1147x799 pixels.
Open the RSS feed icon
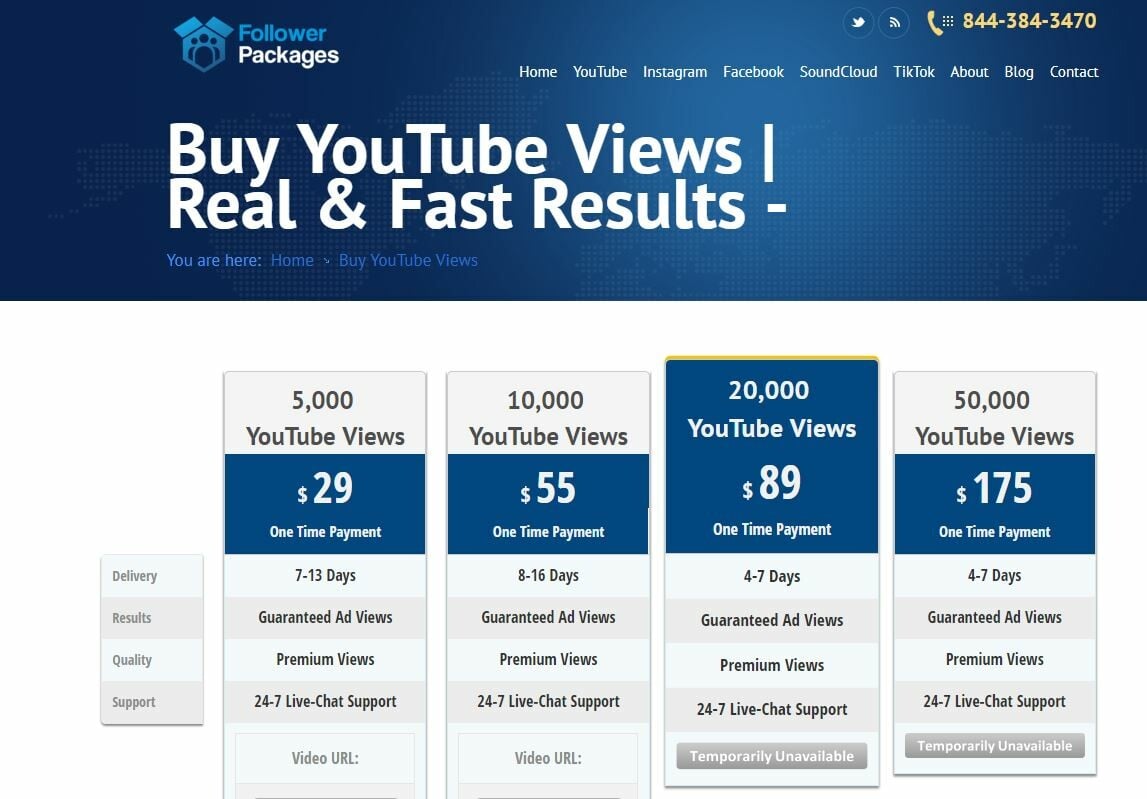894,22
